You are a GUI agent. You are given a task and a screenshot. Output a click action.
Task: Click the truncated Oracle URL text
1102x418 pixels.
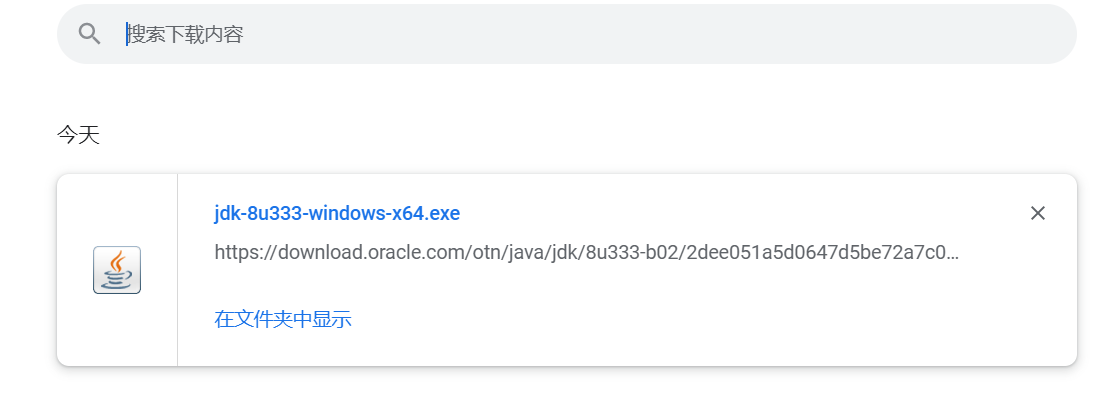click(586, 252)
